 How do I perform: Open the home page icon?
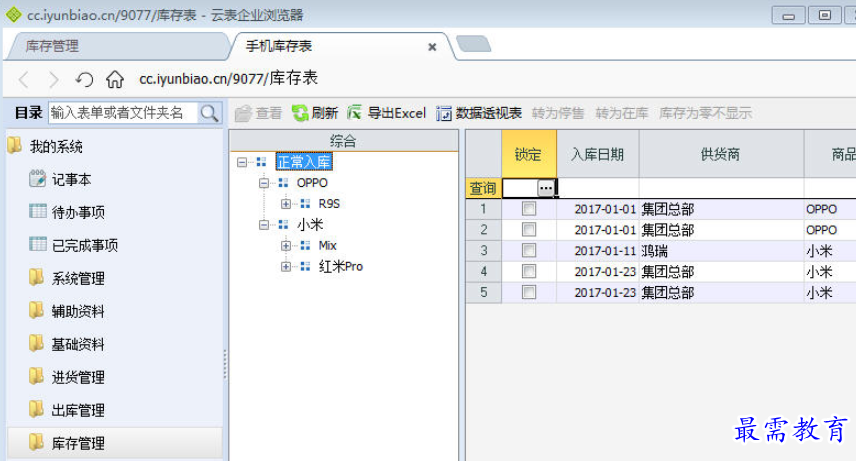[115, 79]
